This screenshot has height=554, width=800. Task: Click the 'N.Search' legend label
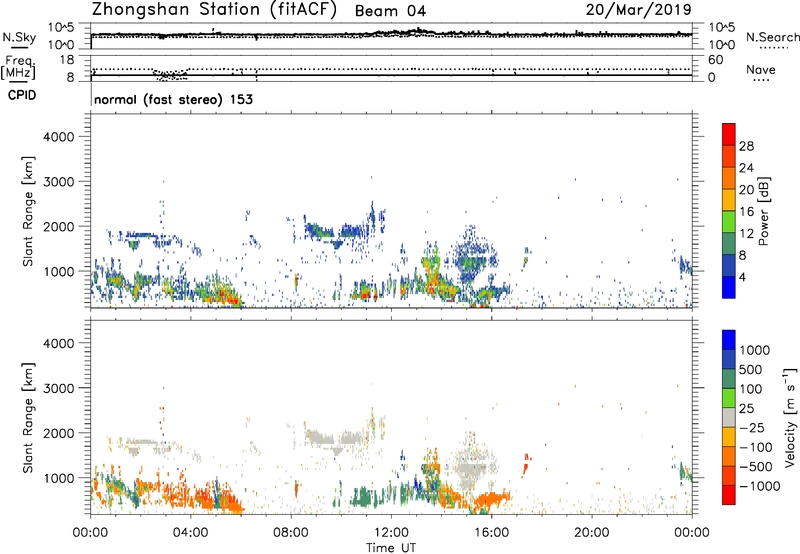pos(772,37)
